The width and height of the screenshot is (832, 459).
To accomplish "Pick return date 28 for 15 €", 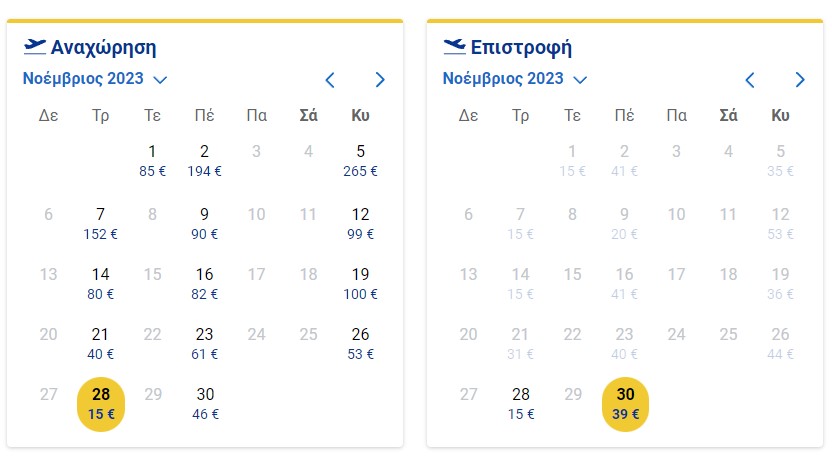I will point(521,402).
